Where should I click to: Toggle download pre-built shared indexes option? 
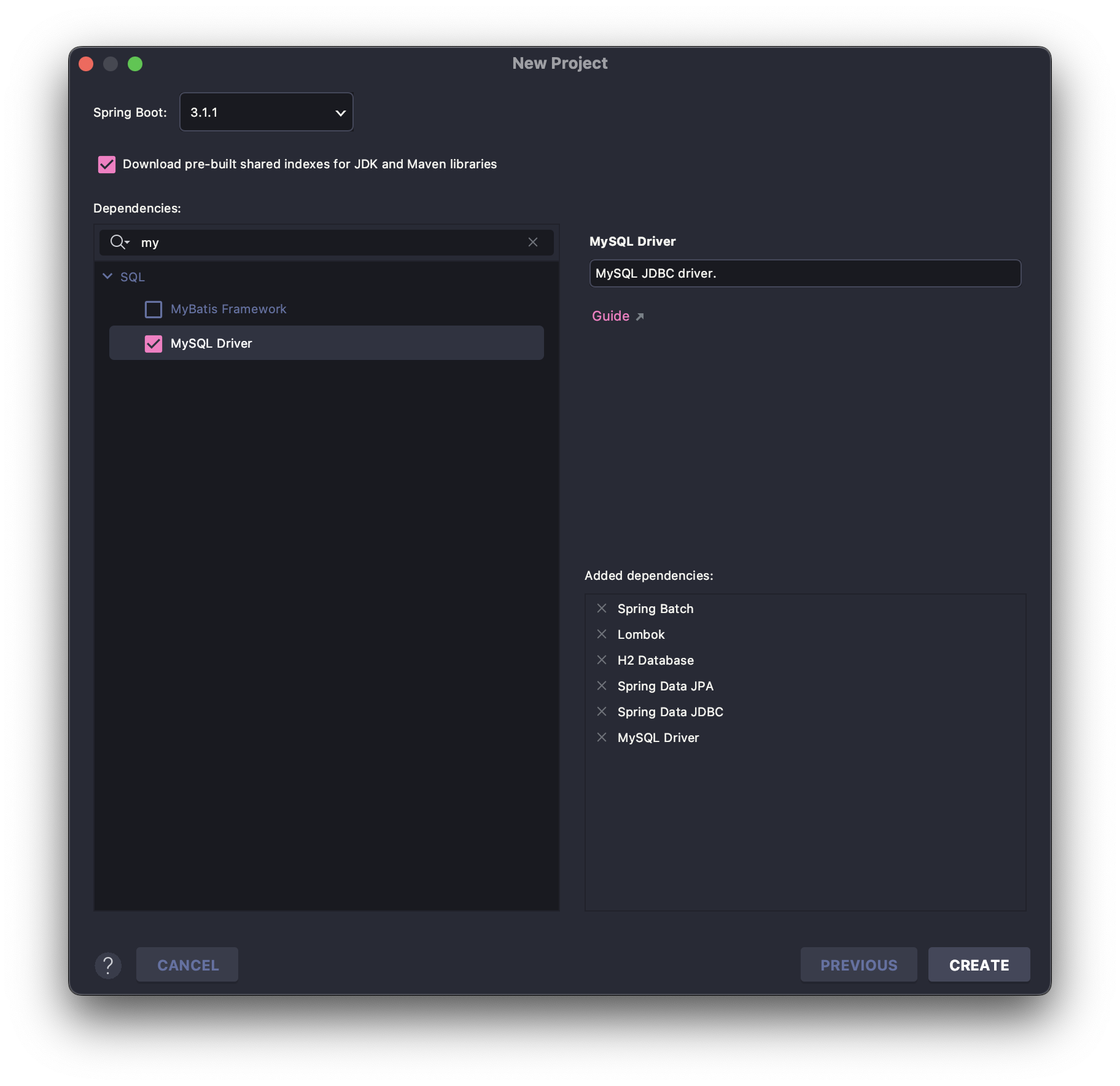point(107,164)
